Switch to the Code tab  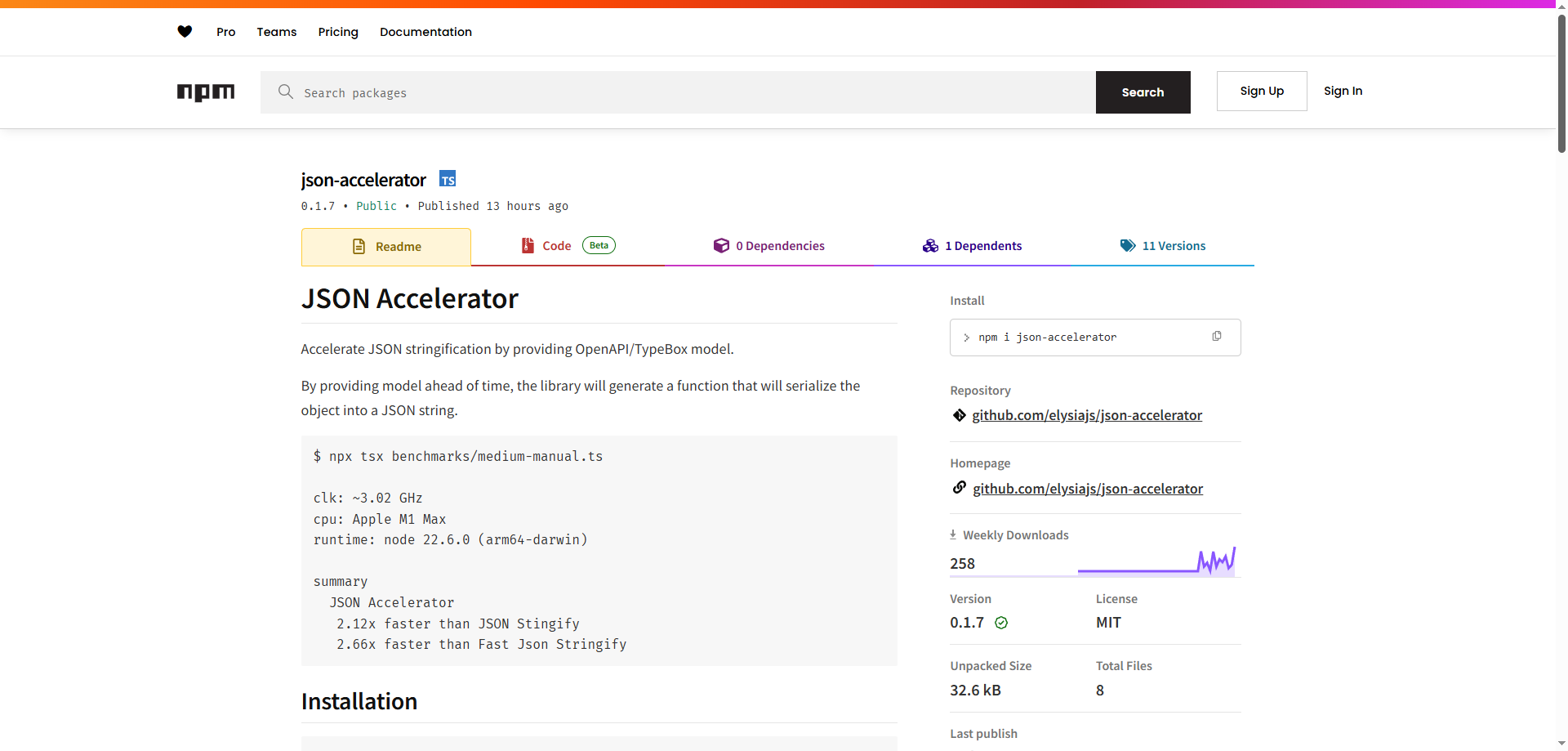[x=568, y=246]
